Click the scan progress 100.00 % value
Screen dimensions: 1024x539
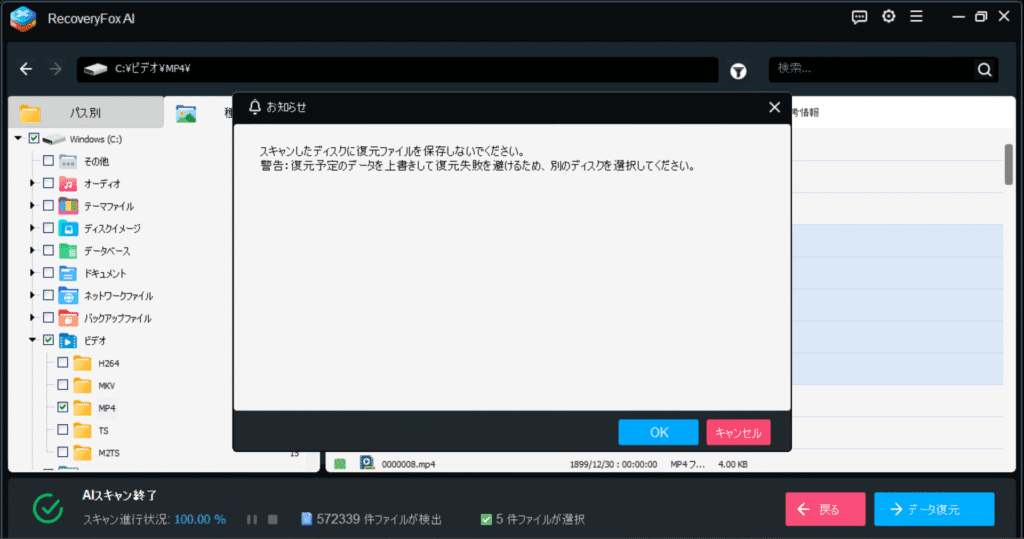[200, 519]
